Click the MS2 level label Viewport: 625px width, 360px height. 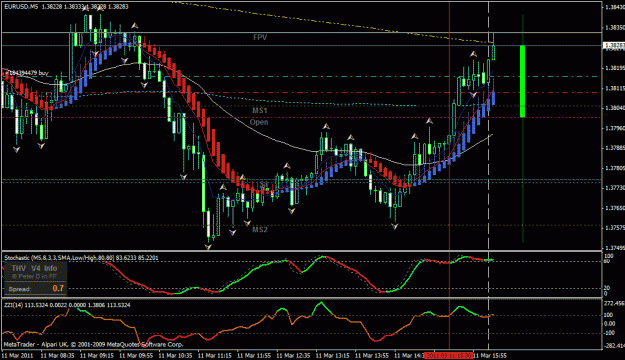(260, 230)
